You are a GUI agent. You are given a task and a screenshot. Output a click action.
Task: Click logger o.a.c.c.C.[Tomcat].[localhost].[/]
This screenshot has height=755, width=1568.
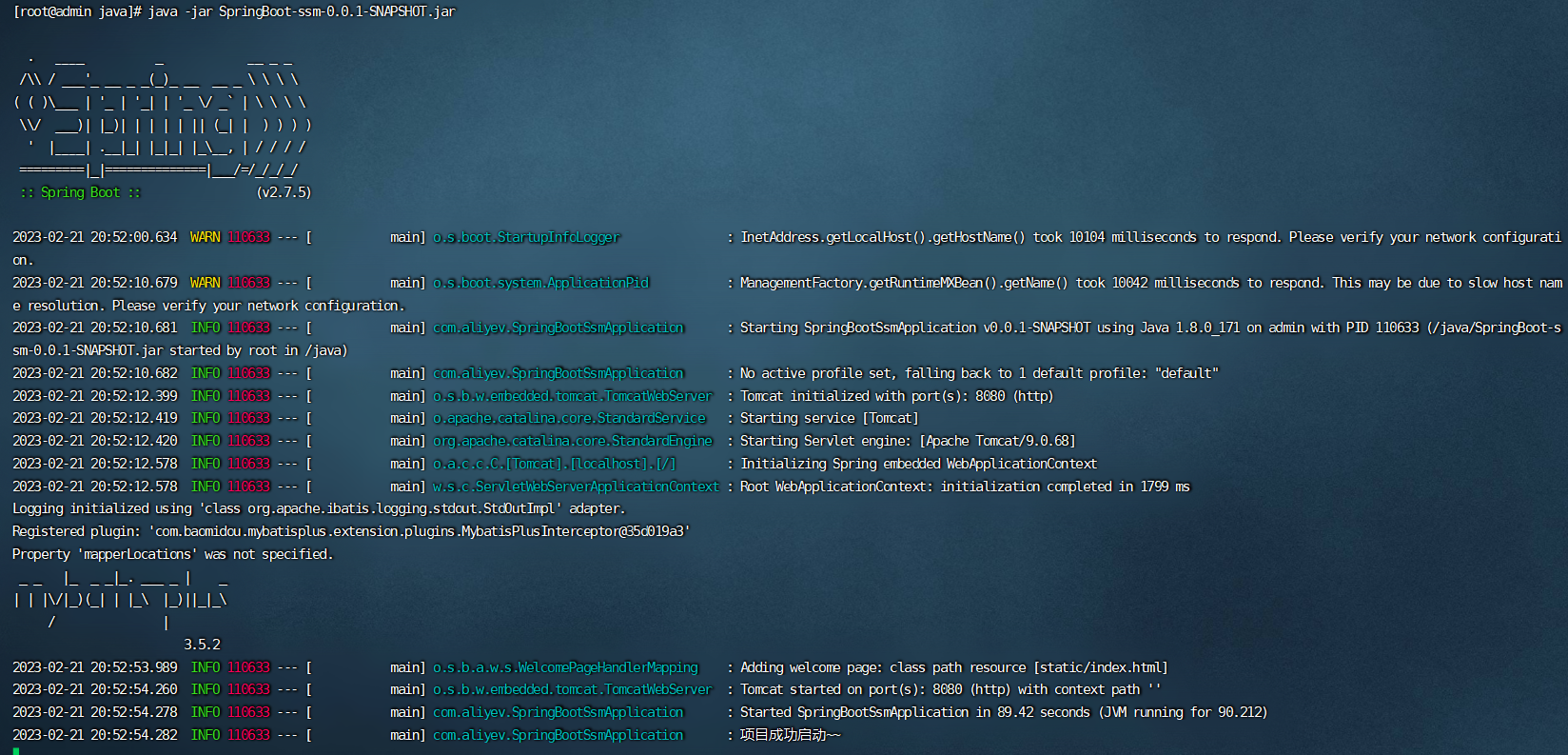point(555,464)
